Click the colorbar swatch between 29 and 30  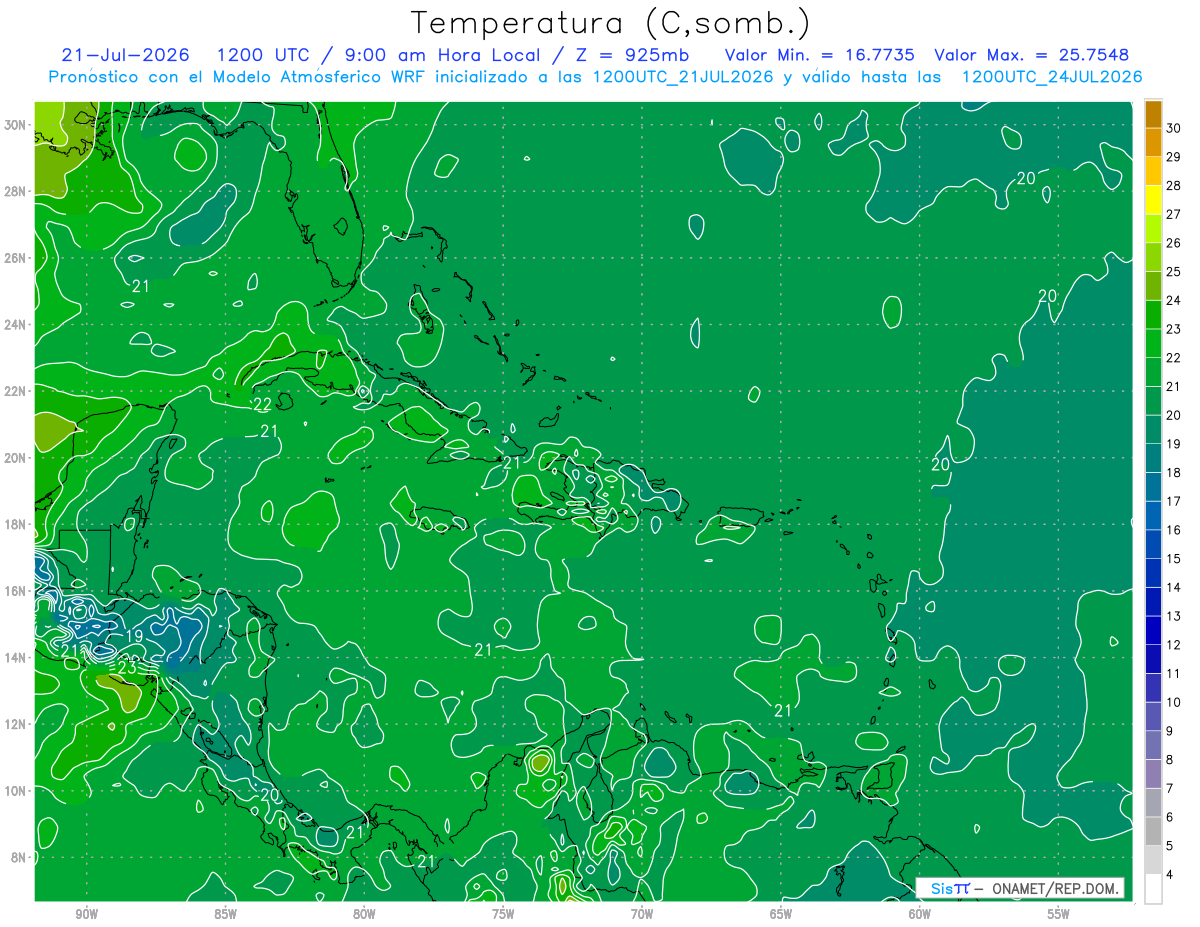point(1153,142)
